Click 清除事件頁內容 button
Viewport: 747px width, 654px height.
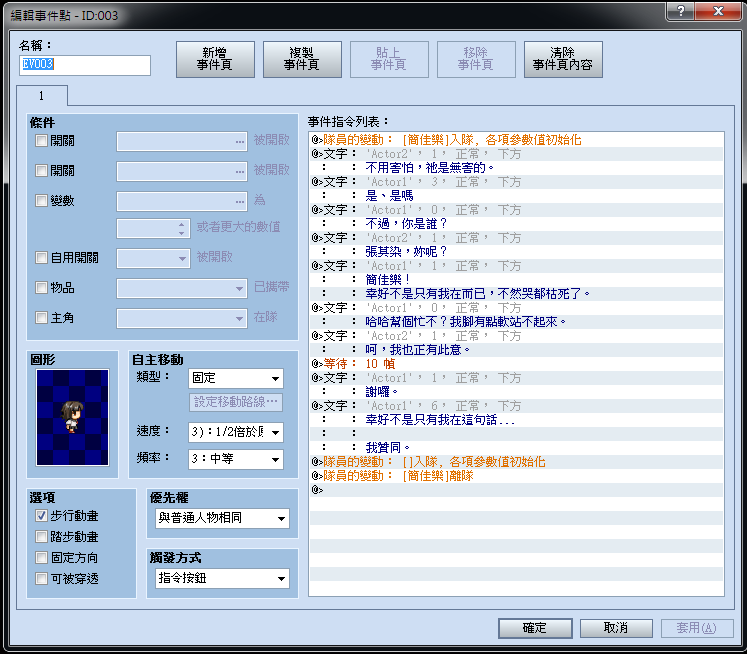[563, 60]
